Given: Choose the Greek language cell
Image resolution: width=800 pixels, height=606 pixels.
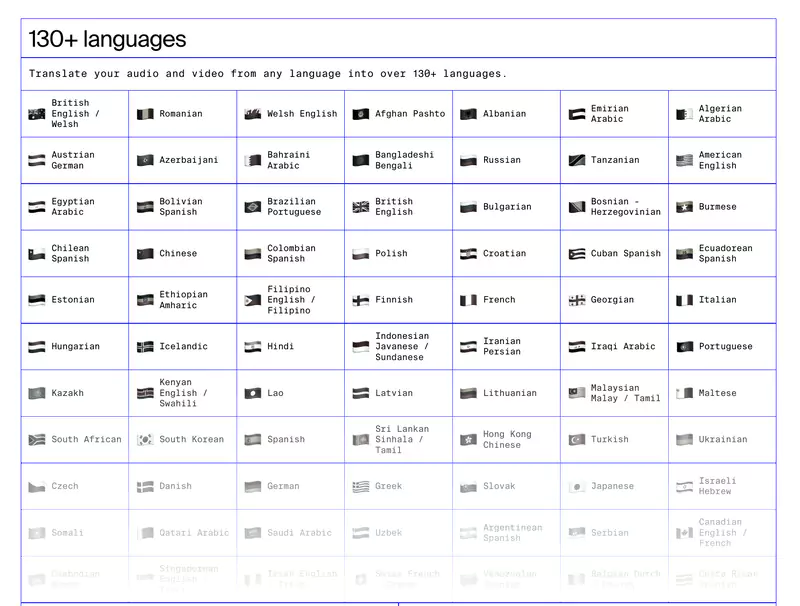Looking at the screenshot, I should [x=397, y=486].
